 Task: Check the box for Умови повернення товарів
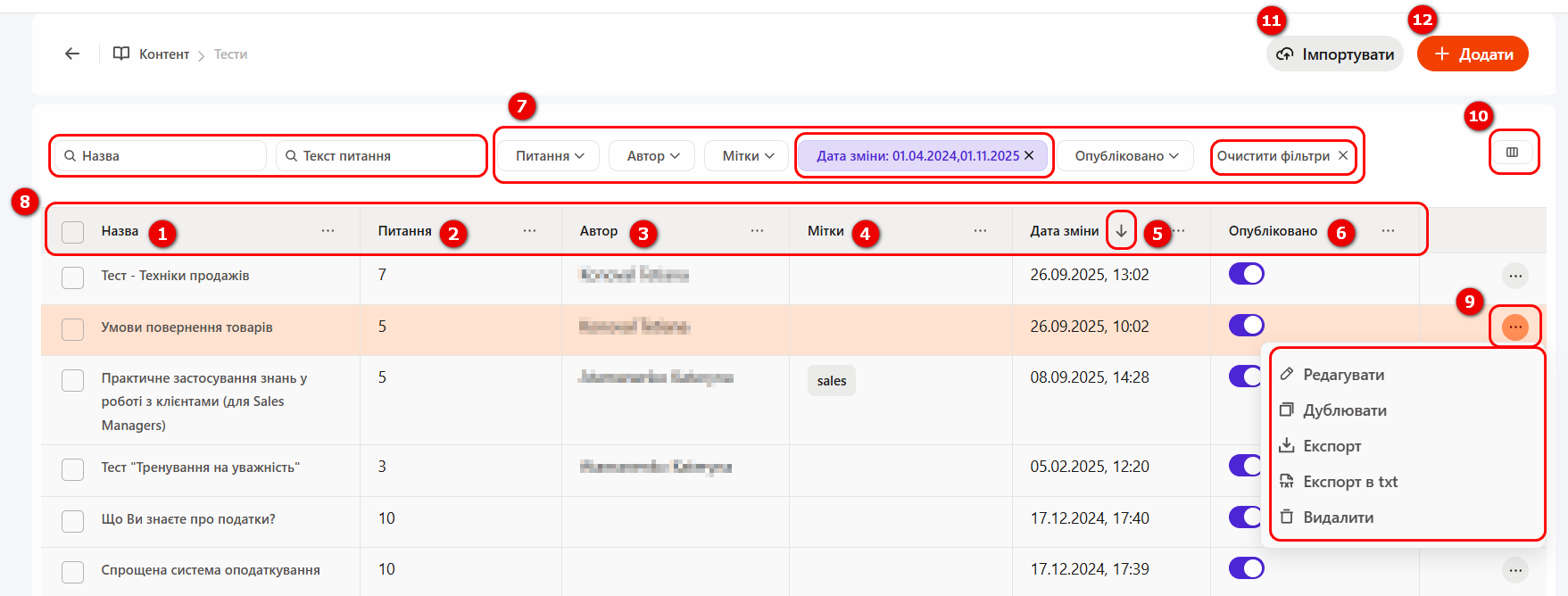coord(72,329)
